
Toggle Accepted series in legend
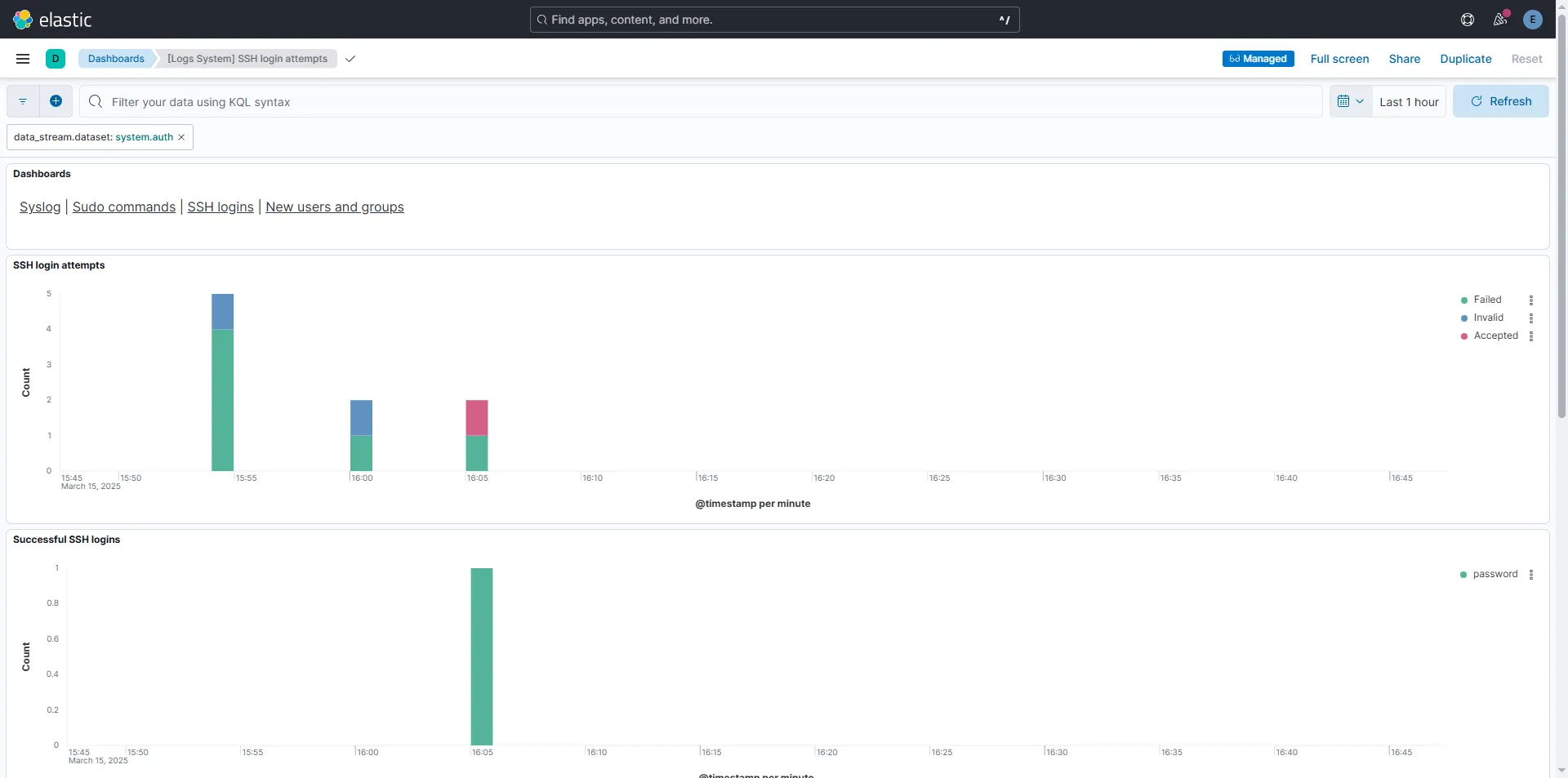tap(1495, 336)
